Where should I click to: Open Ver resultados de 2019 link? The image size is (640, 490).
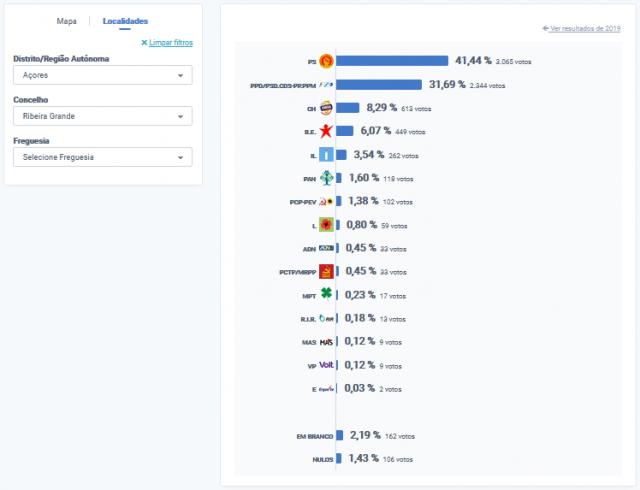click(x=581, y=28)
